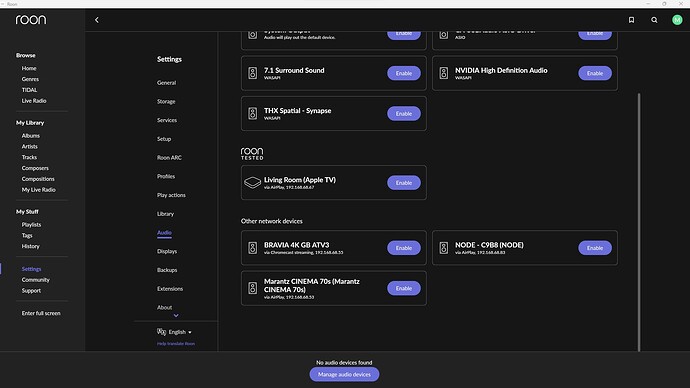Open History in My Stuff
Image resolution: width=690 pixels, height=388 pixels.
click(31, 246)
